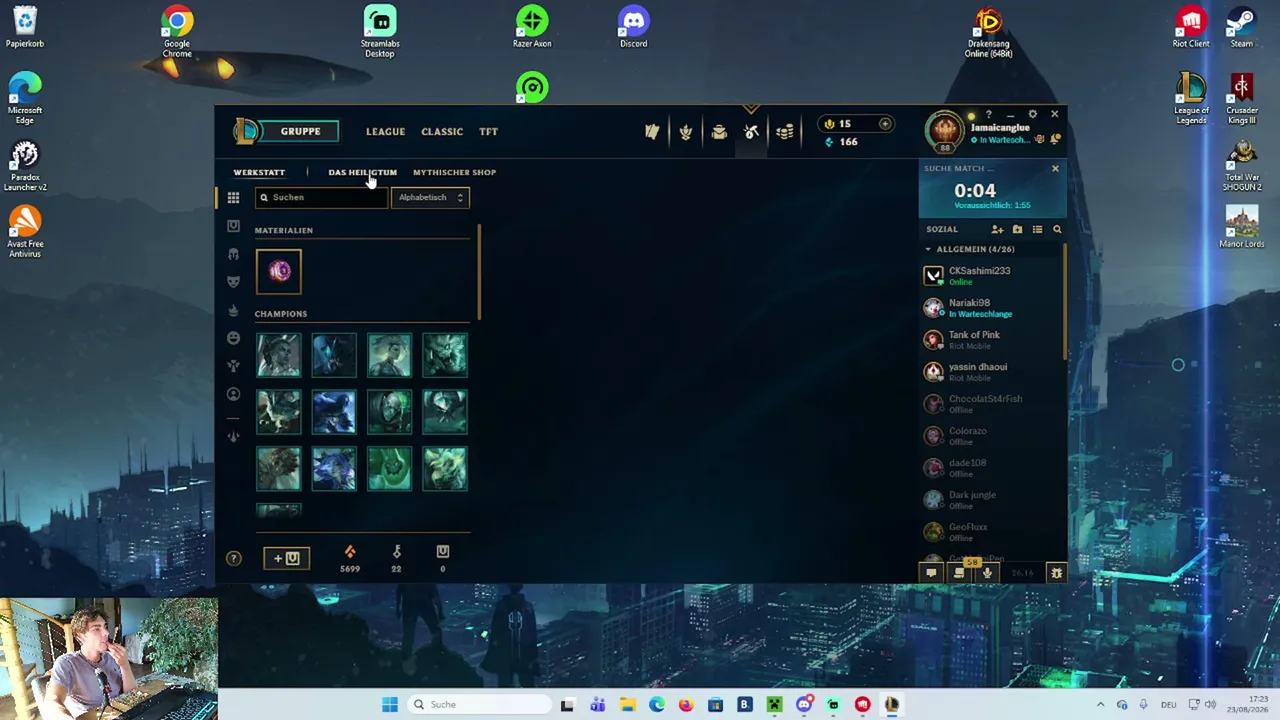This screenshot has width=1280, height=720.
Task: Click the taskbar volume speaker icon
Action: (1210, 704)
